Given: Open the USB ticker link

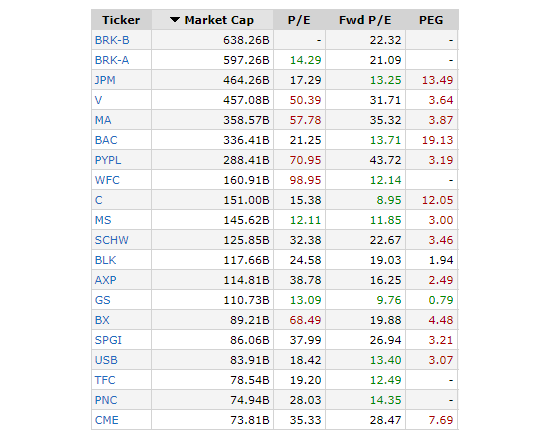Looking at the screenshot, I should pyautogui.click(x=106, y=360).
